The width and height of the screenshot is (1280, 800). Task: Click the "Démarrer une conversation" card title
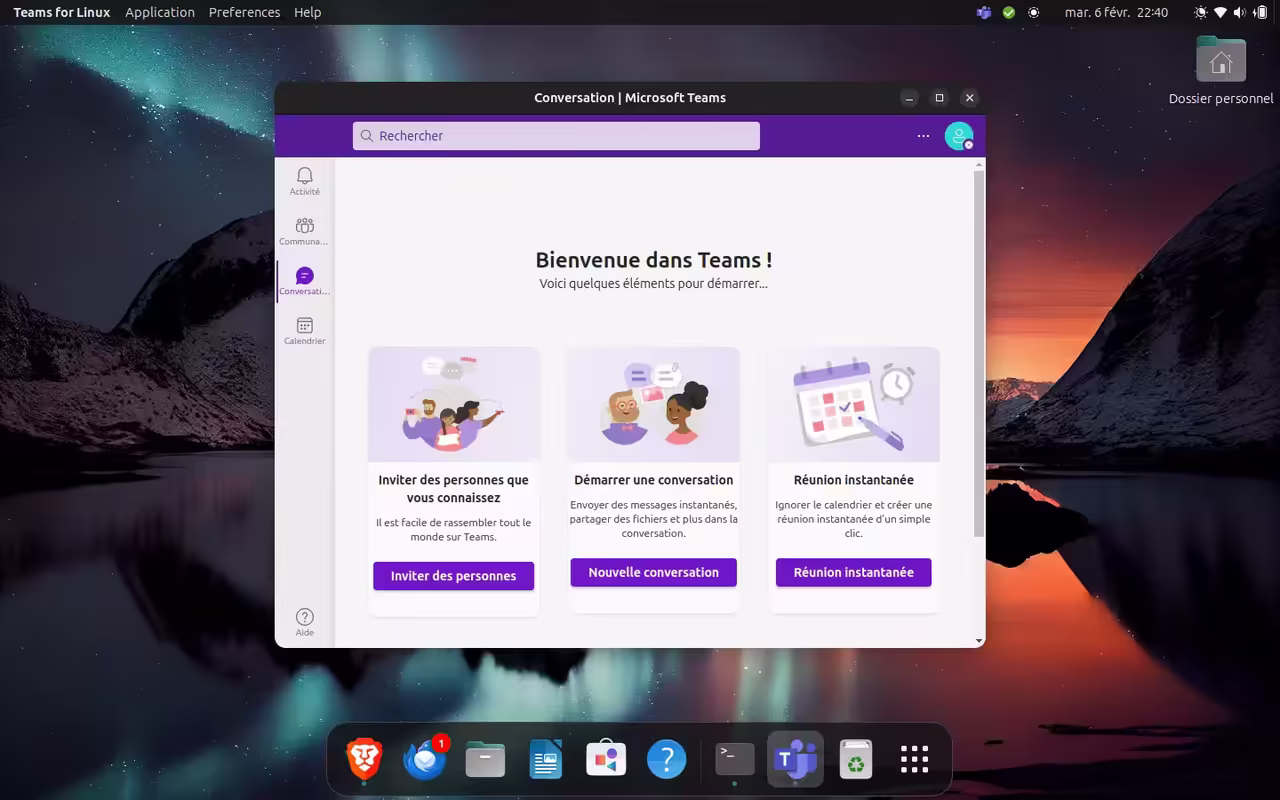click(x=654, y=480)
